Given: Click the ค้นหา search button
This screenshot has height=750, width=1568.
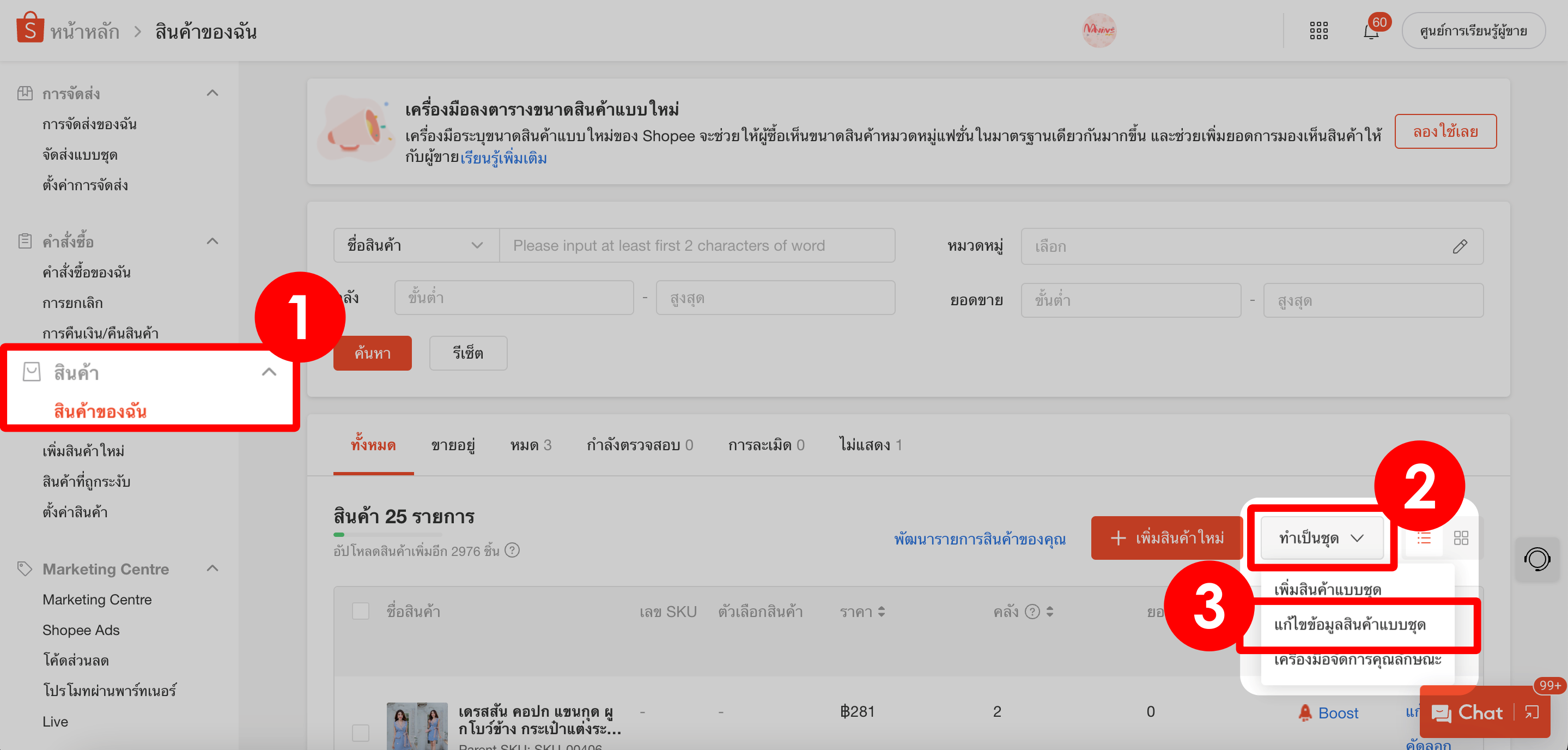Looking at the screenshot, I should point(372,353).
